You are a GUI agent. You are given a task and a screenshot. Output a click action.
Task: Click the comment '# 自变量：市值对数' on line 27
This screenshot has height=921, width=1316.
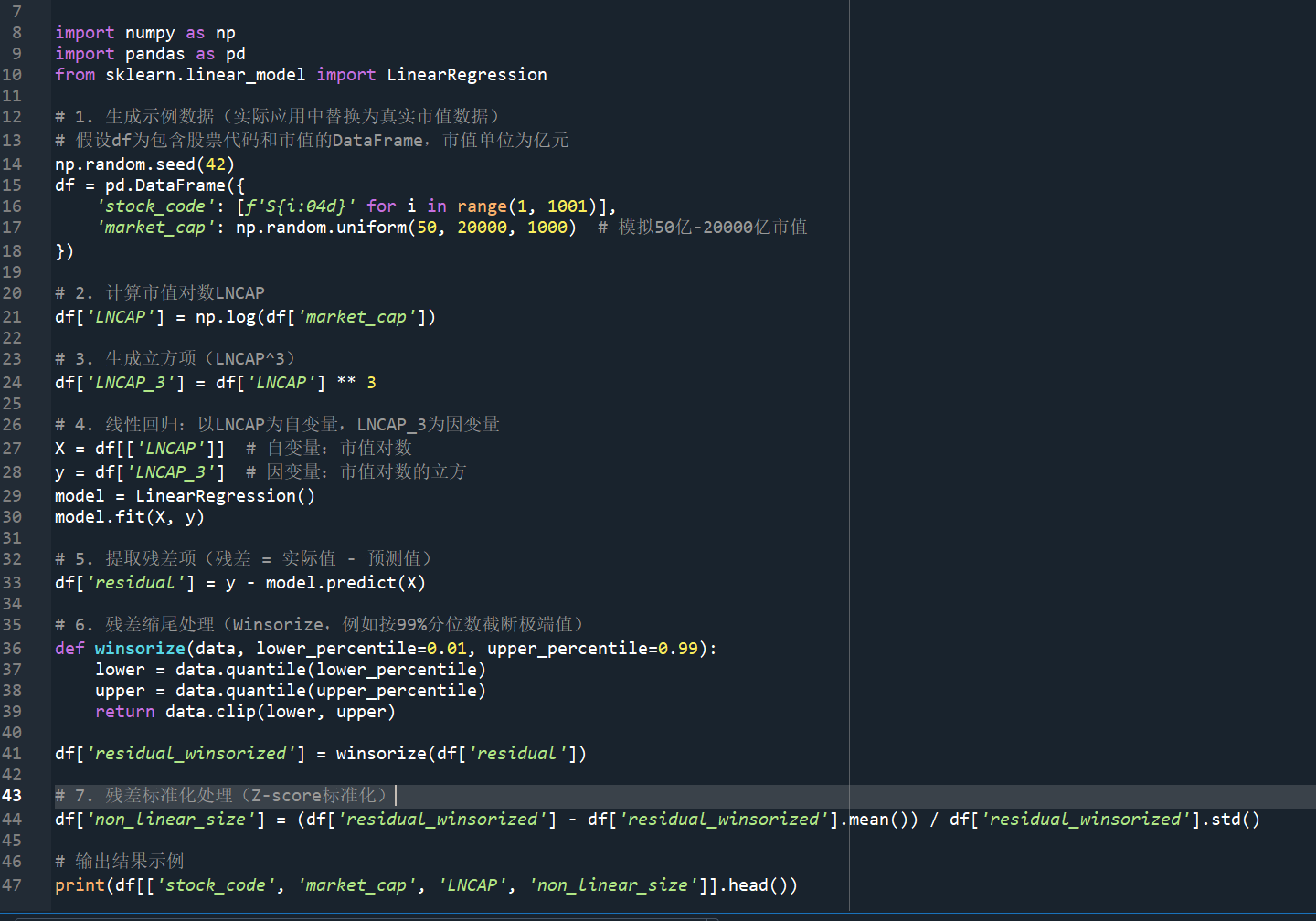coord(329,449)
